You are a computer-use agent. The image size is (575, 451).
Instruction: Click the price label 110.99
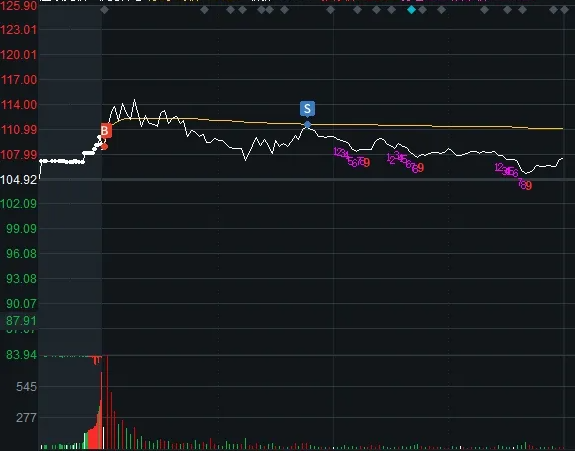click(x=19, y=129)
